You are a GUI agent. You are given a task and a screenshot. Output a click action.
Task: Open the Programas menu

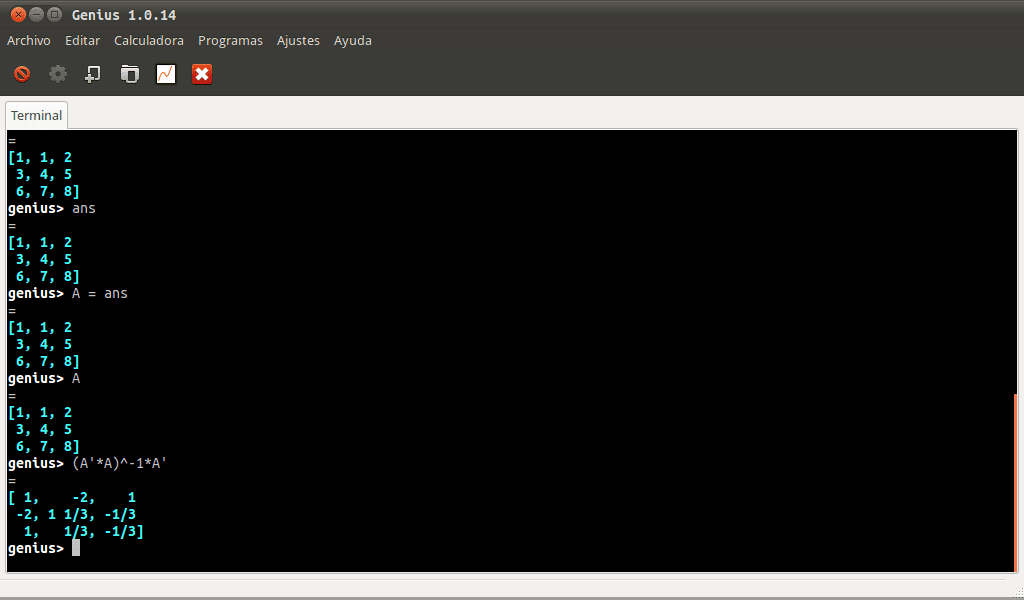click(230, 41)
